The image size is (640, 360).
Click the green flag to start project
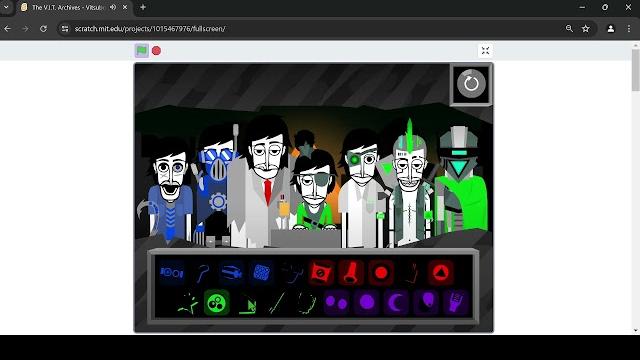(x=142, y=51)
